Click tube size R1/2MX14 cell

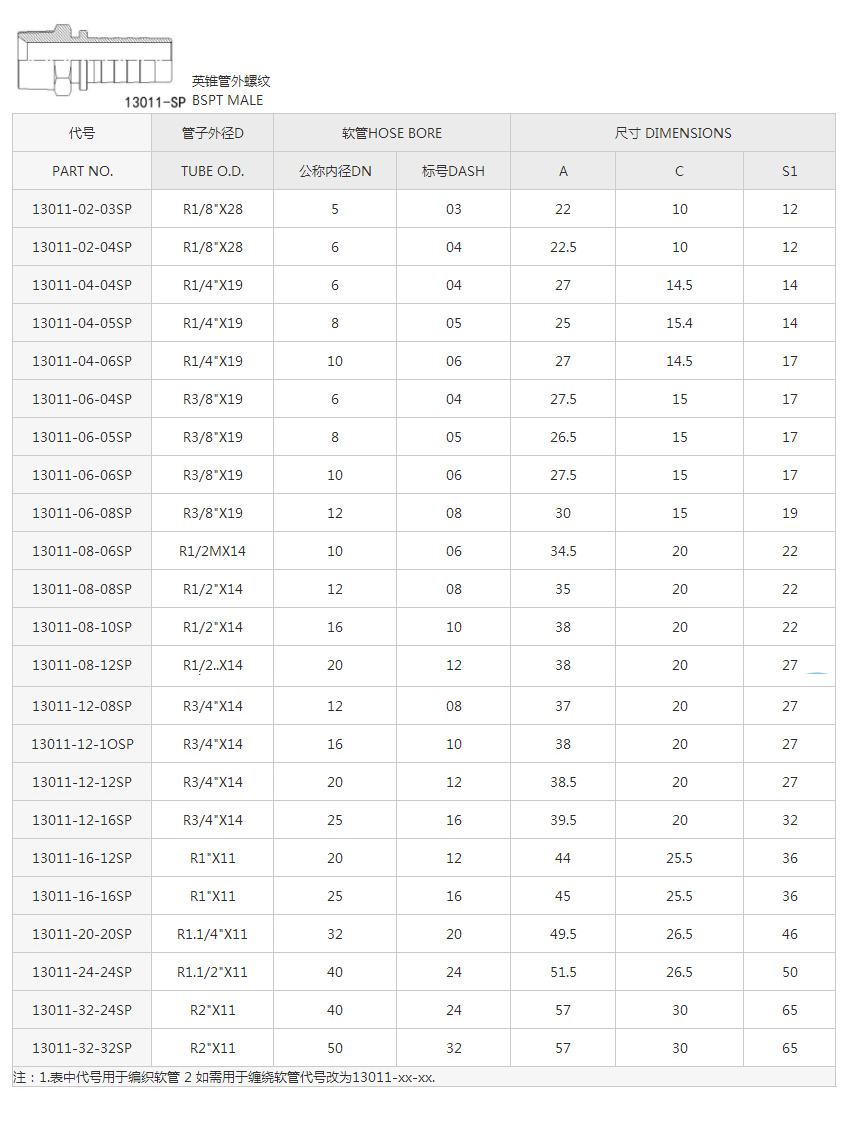212,551
